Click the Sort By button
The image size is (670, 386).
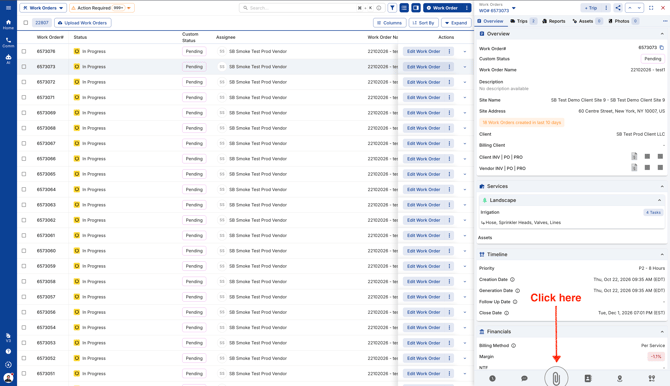click(423, 23)
